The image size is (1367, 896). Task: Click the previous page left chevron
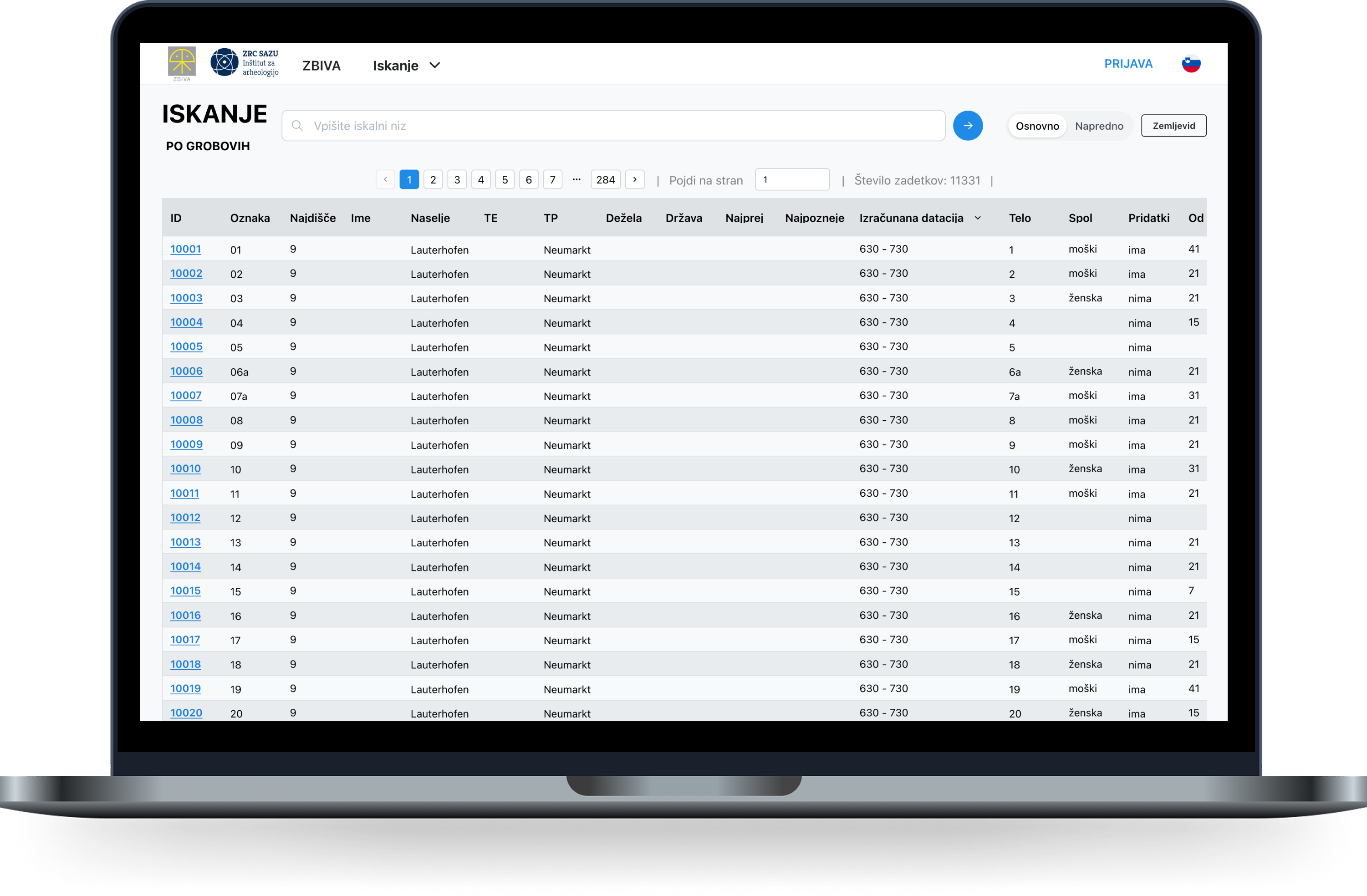click(x=385, y=180)
